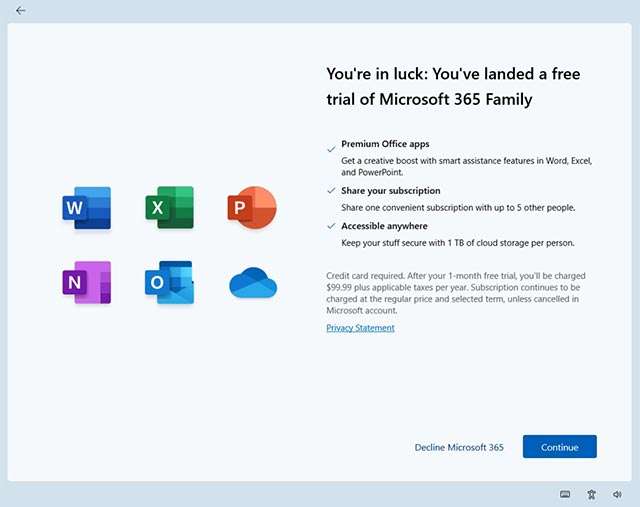Open the accessibility options icon

tap(591, 494)
